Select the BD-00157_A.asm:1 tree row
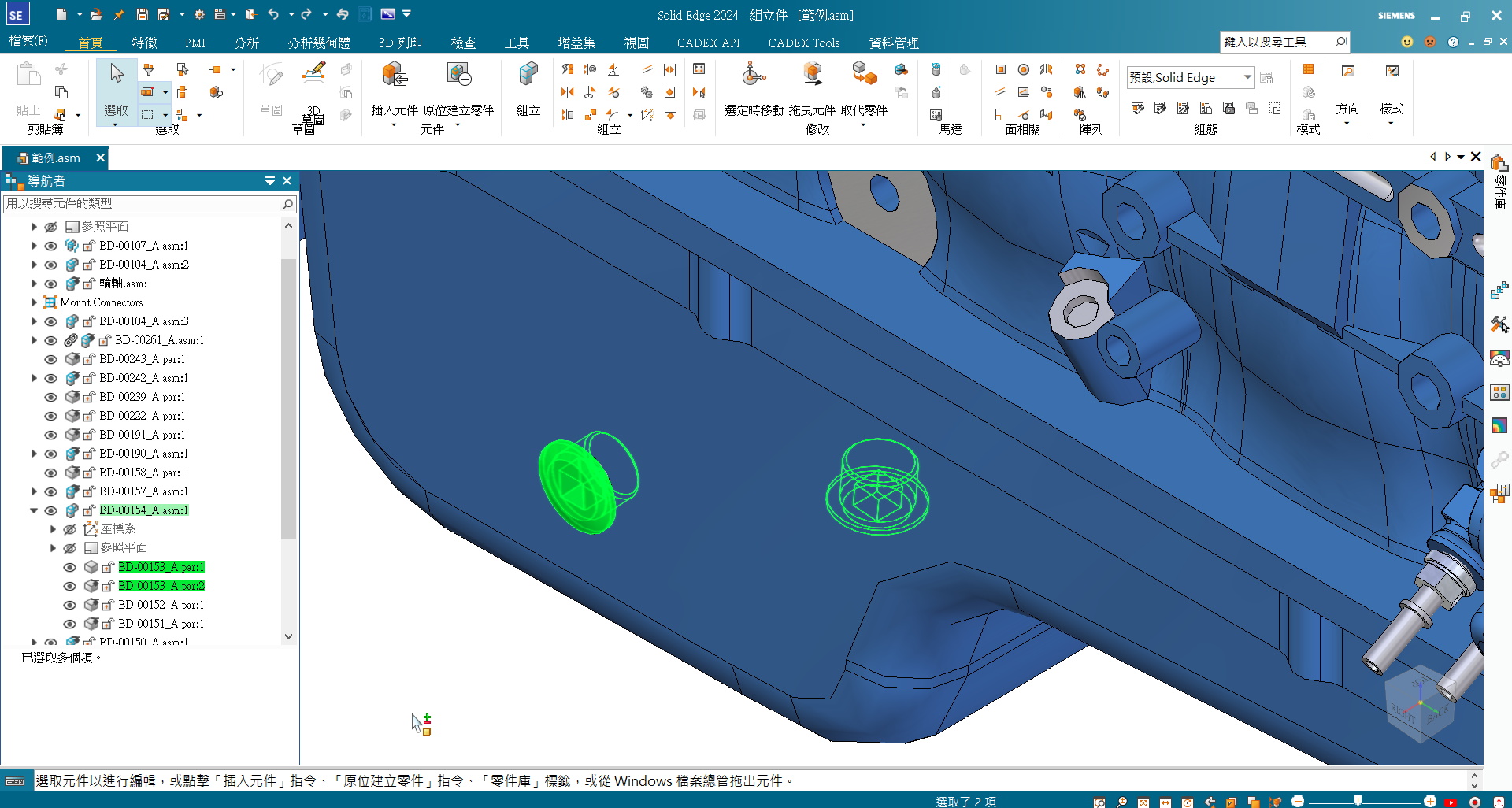Screen dimensions: 1512x808 click(143, 491)
